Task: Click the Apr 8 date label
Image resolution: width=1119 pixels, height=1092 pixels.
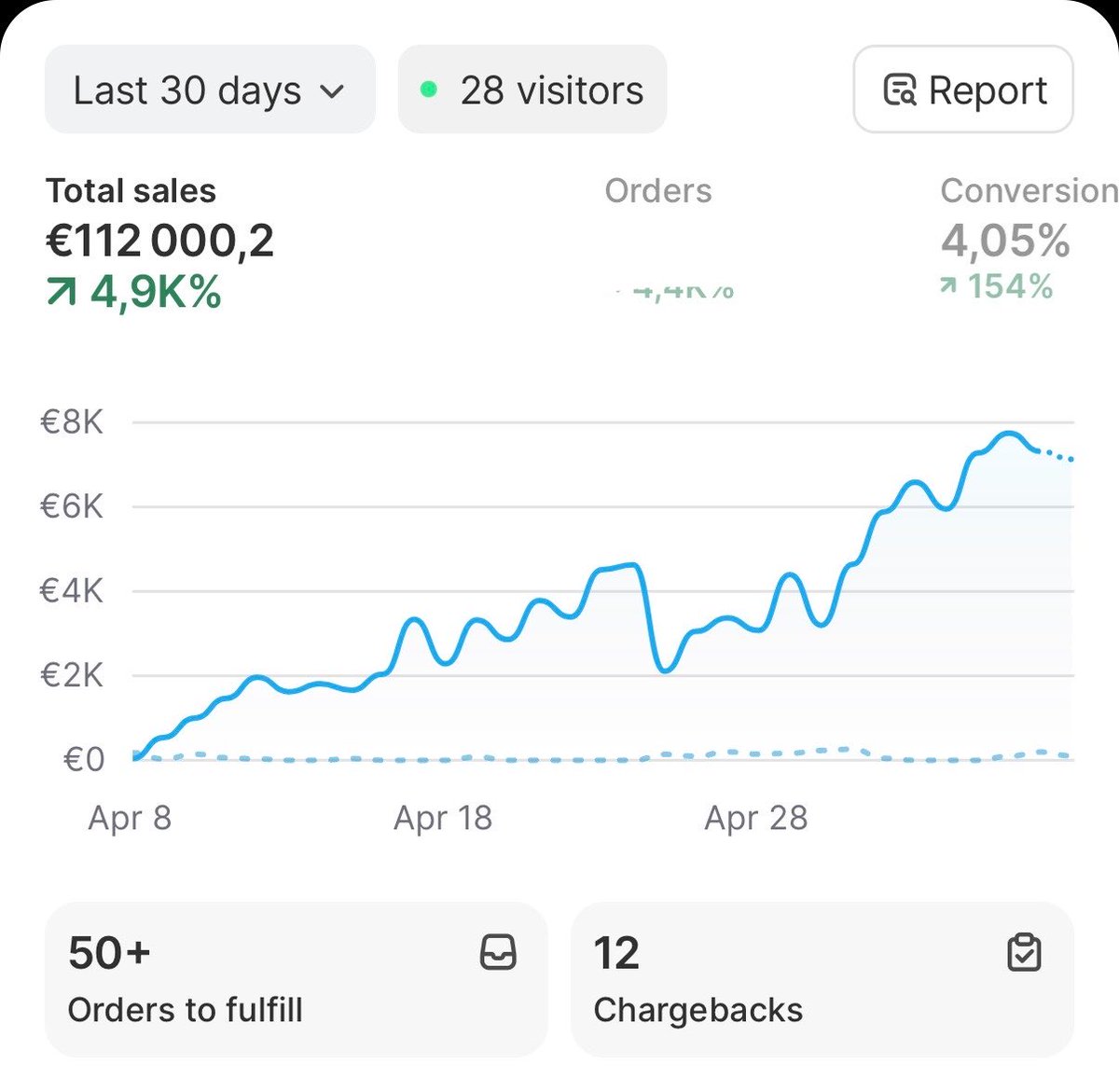Action: [130, 818]
